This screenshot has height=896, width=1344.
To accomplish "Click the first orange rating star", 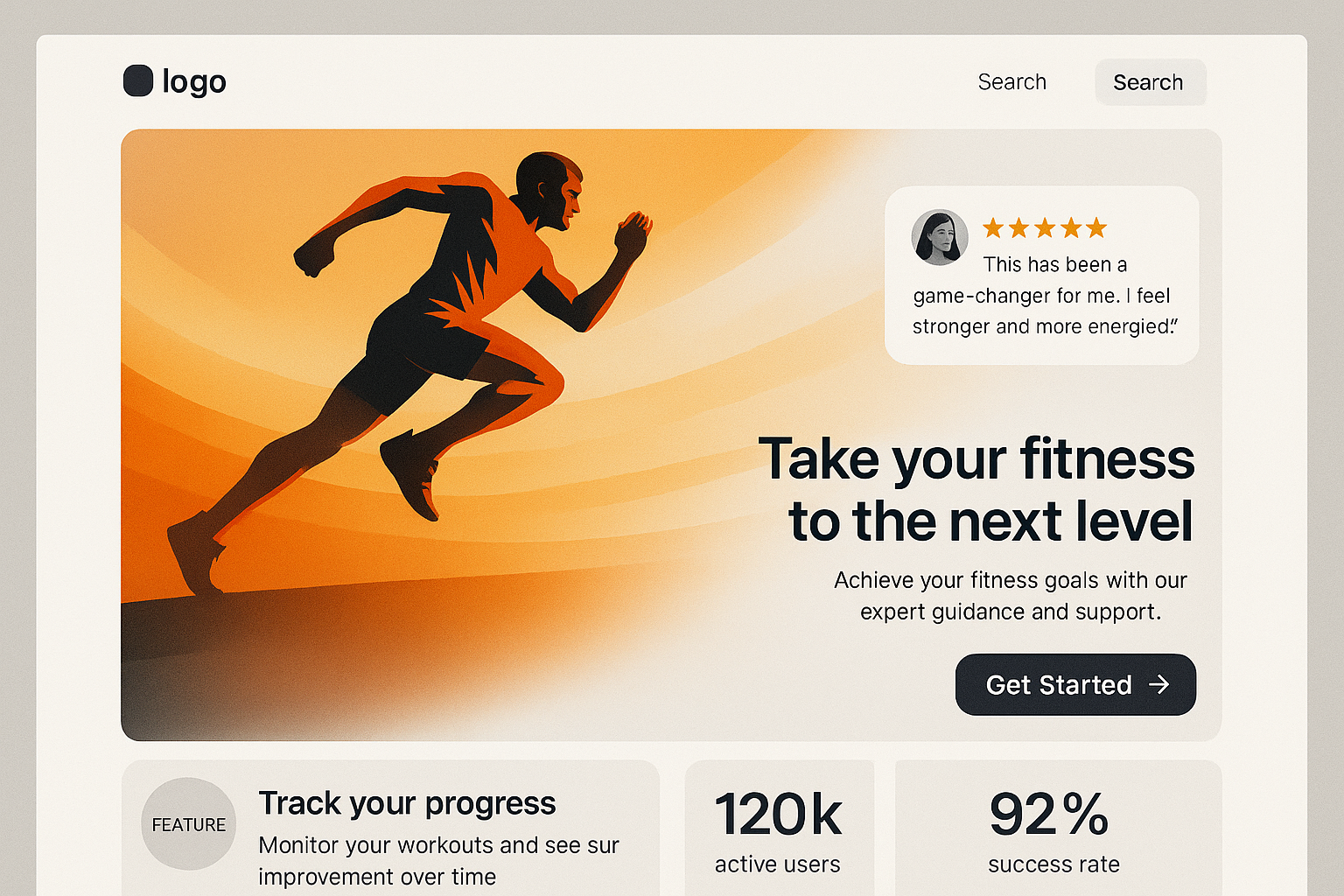I will [993, 228].
